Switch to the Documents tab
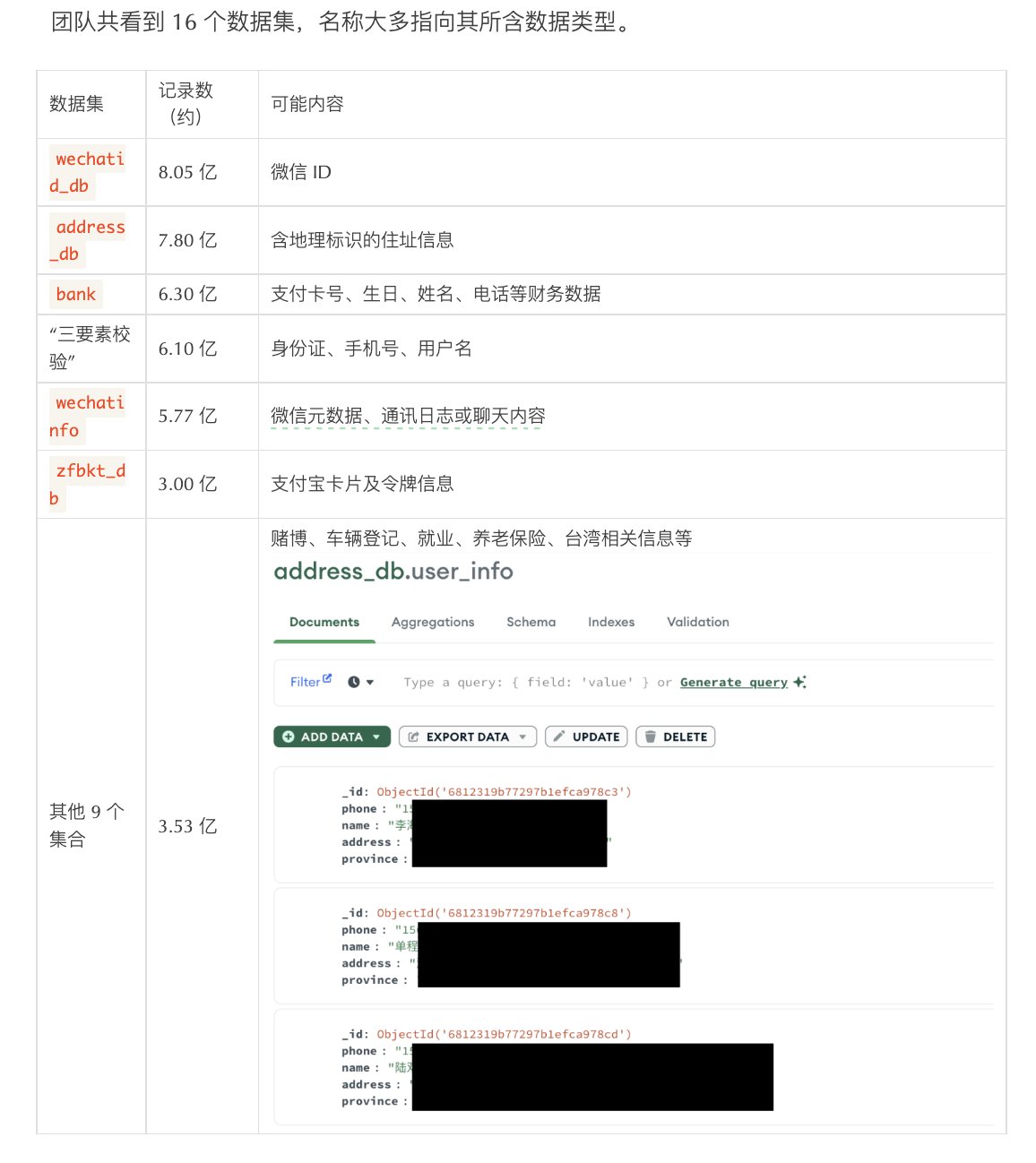The image size is (1036, 1163). coord(324,622)
